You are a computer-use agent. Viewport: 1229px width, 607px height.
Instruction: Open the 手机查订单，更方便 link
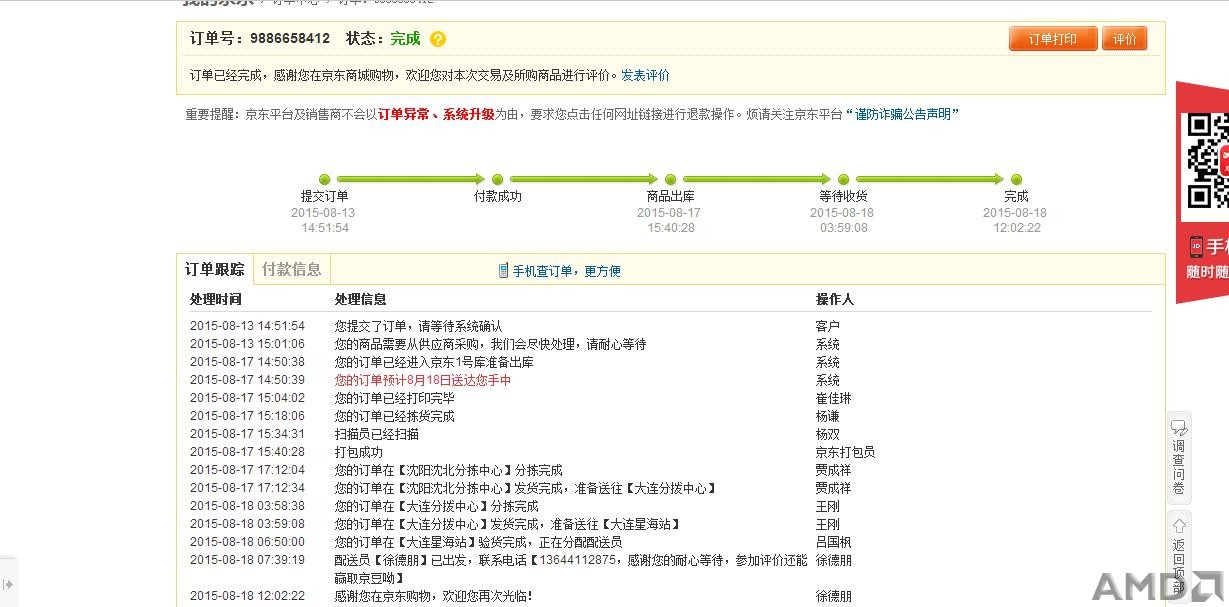click(567, 271)
